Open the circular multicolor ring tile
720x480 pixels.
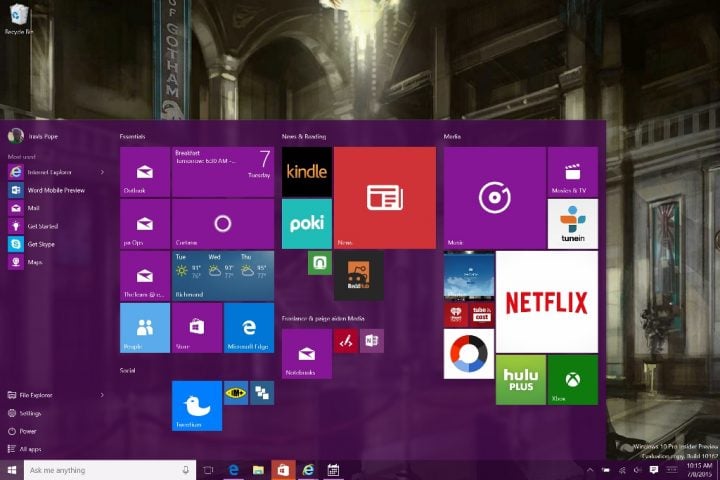[469, 354]
